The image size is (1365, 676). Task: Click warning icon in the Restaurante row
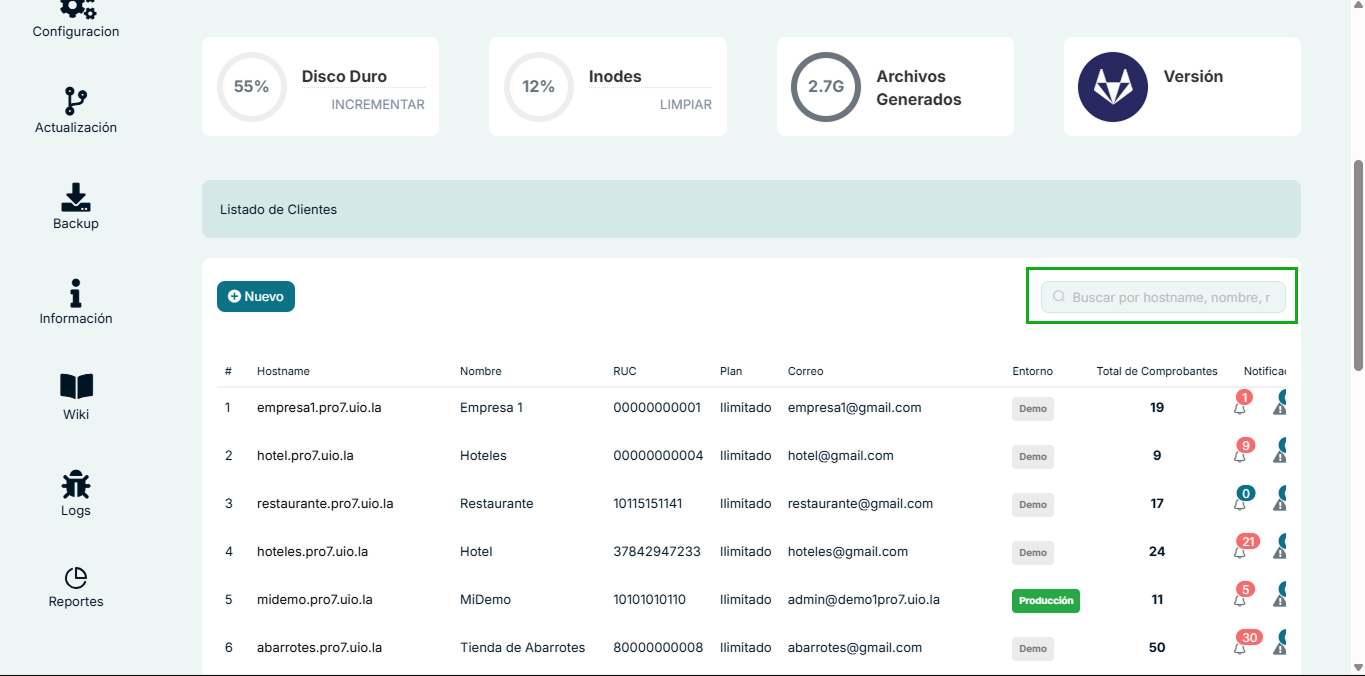[1279, 504]
